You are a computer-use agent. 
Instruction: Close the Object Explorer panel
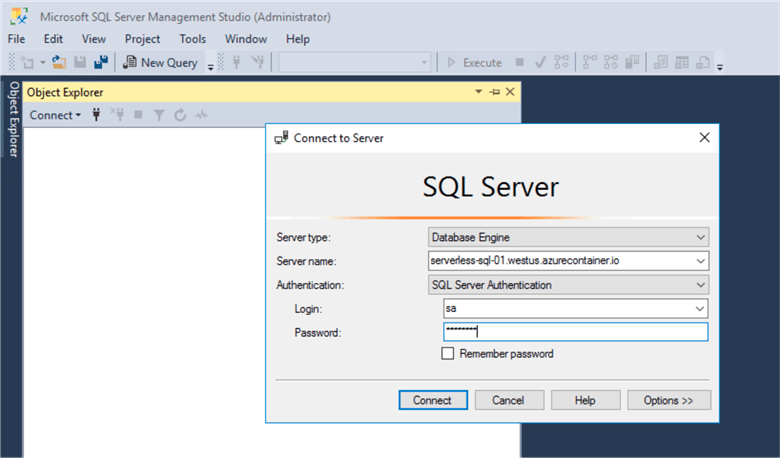(x=510, y=92)
